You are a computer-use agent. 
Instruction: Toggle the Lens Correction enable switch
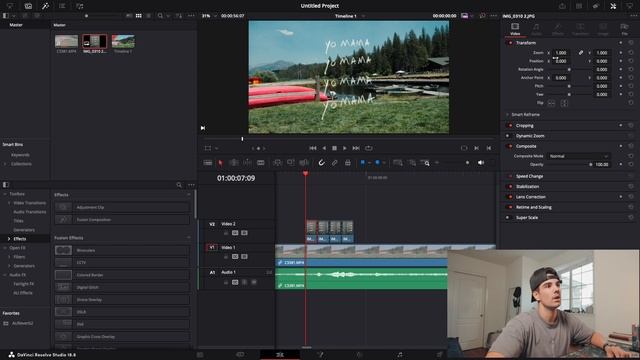(x=510, y=197)
